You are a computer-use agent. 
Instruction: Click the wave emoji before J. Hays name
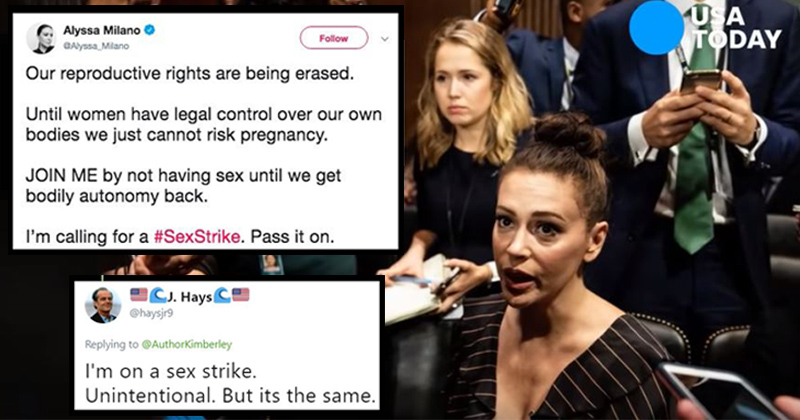pos(158,295)
